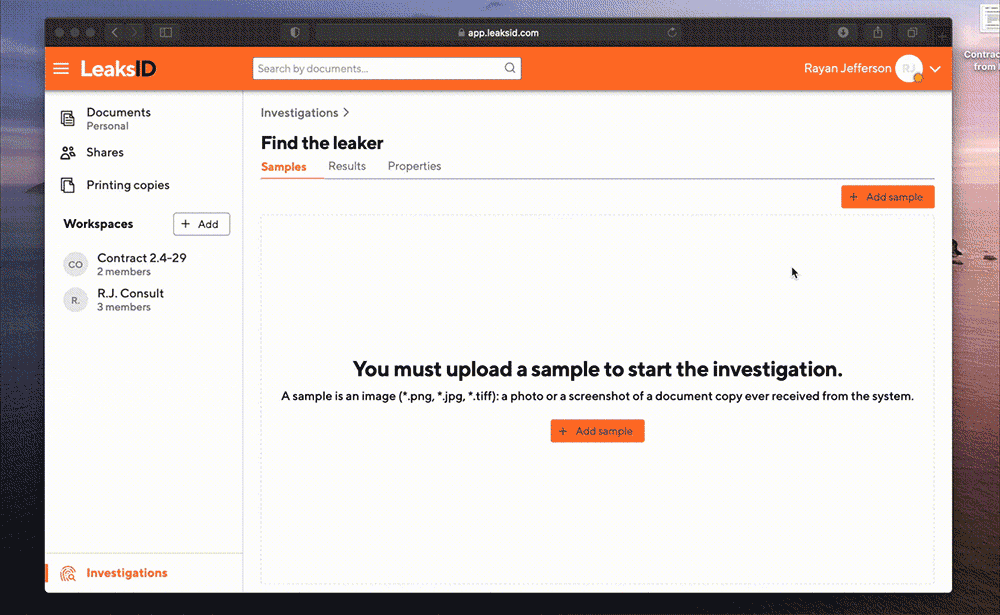The height and width of the screenshot is (615, 1000).
Task: Click the LeaksID logo
Action: pyautogui.click(x=118, y=68)
